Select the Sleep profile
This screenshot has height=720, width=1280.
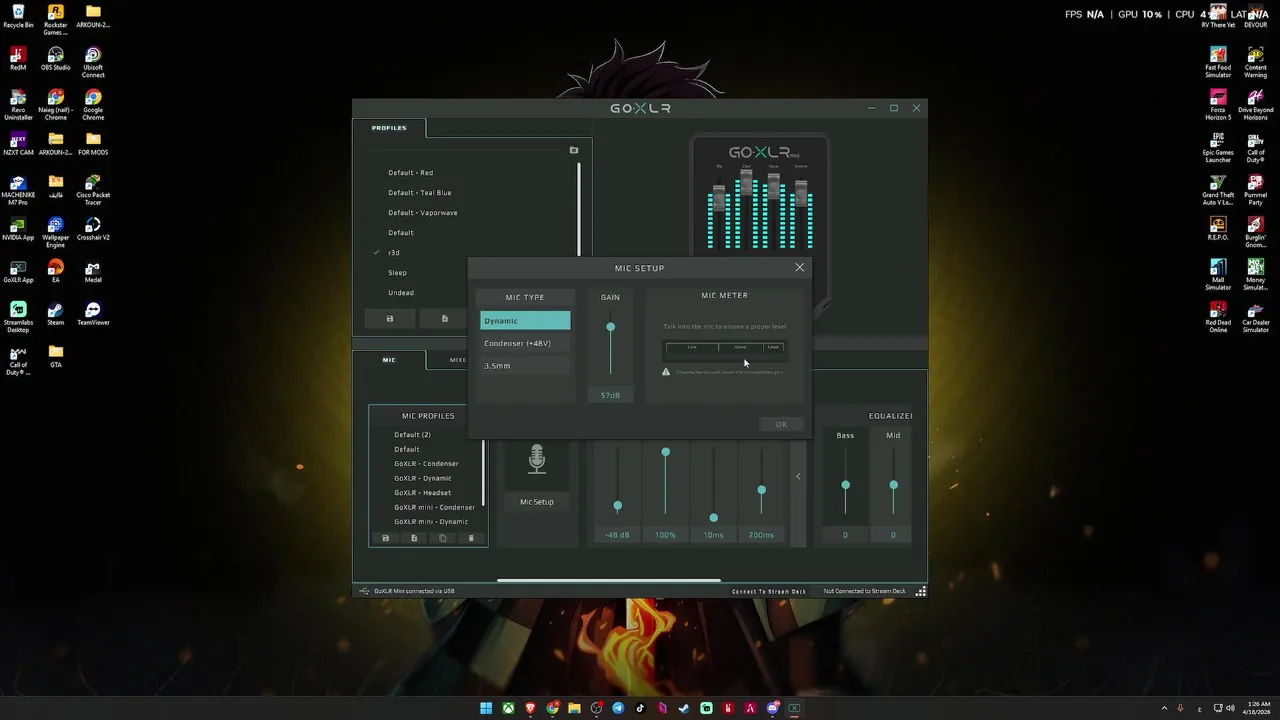tap(397, 273)
